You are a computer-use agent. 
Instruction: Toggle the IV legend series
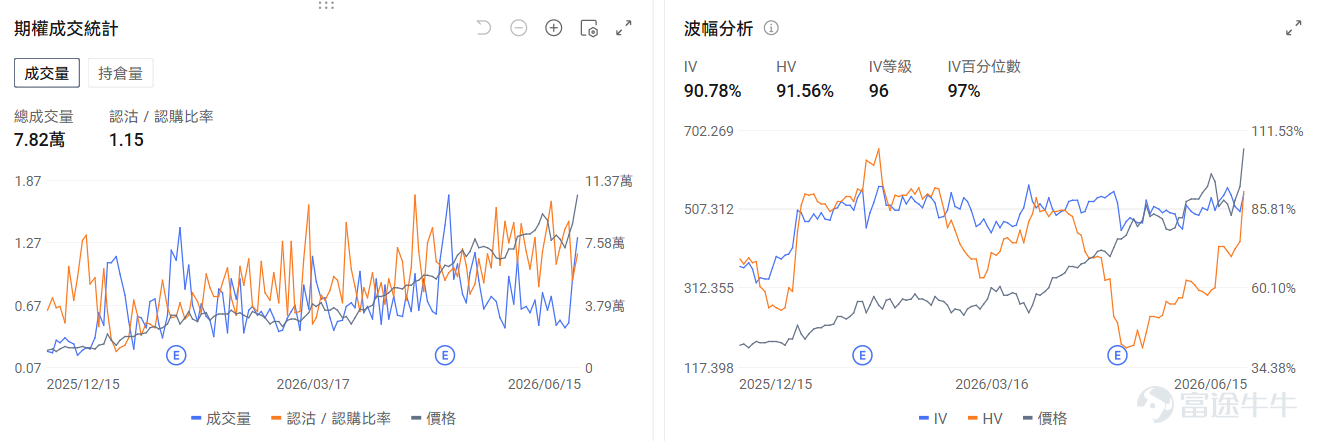[932, 418]
